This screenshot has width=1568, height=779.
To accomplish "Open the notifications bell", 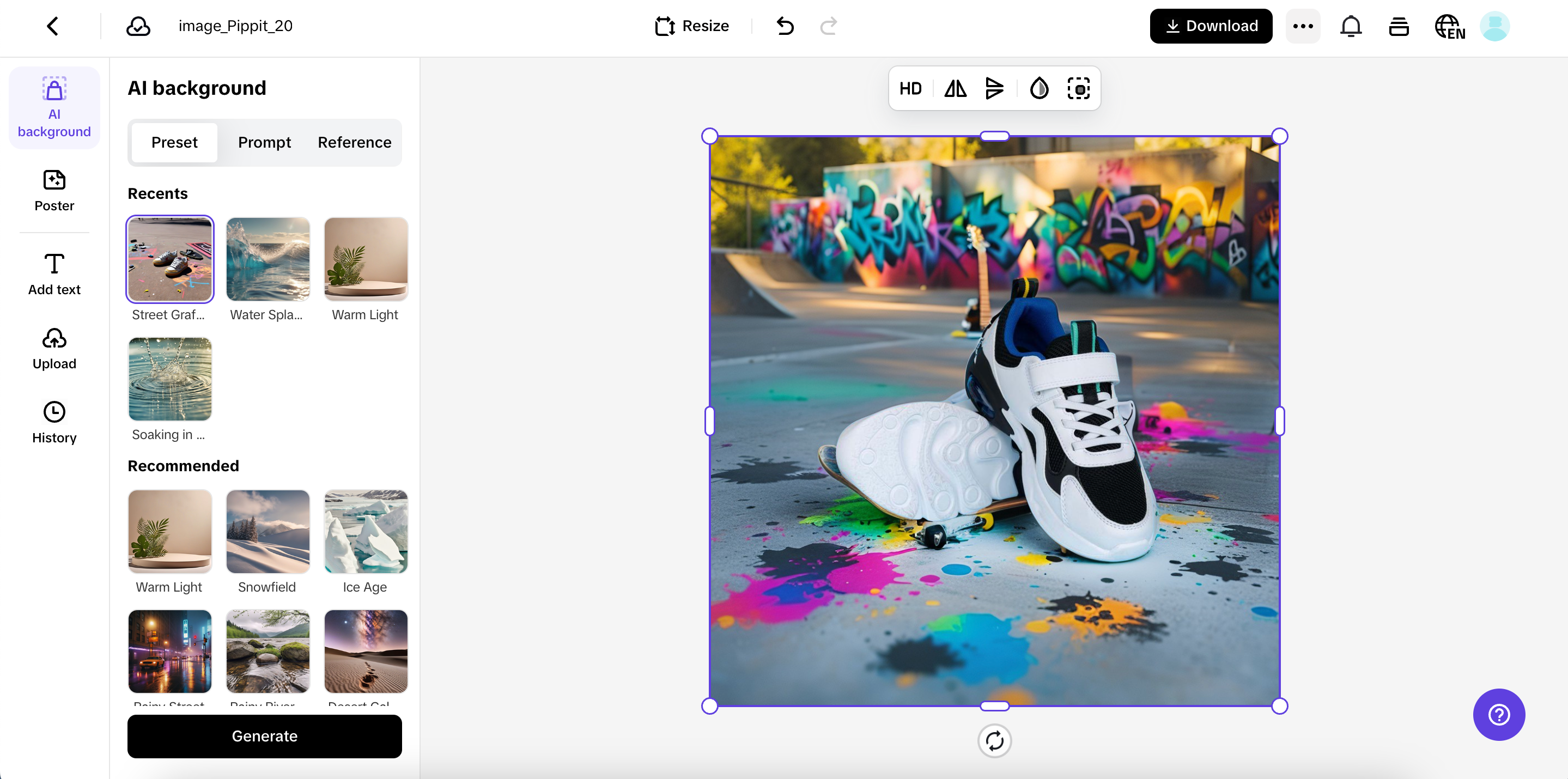I will point(1351,26).
